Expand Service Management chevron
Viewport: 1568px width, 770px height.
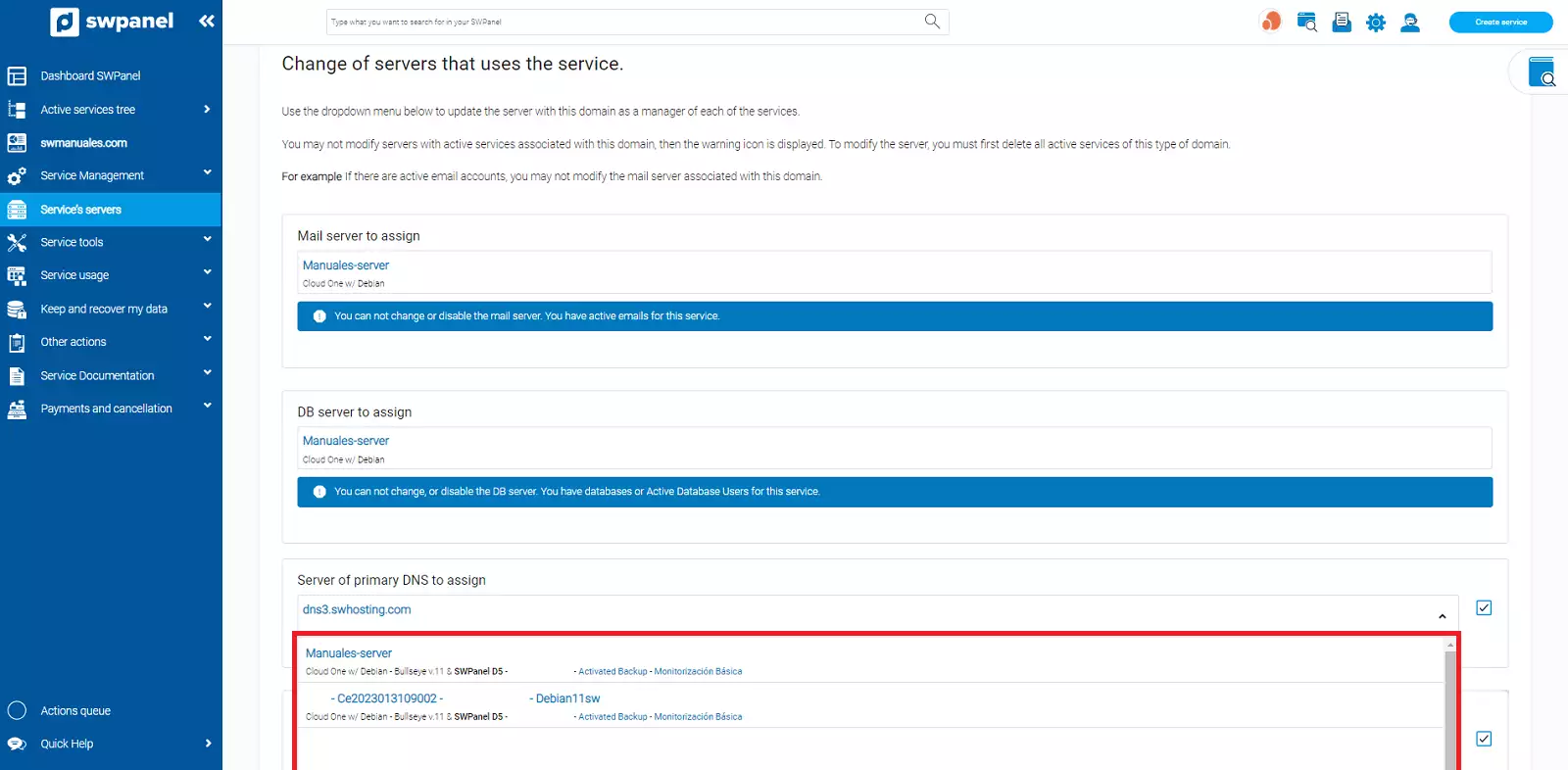pos(207,172)
